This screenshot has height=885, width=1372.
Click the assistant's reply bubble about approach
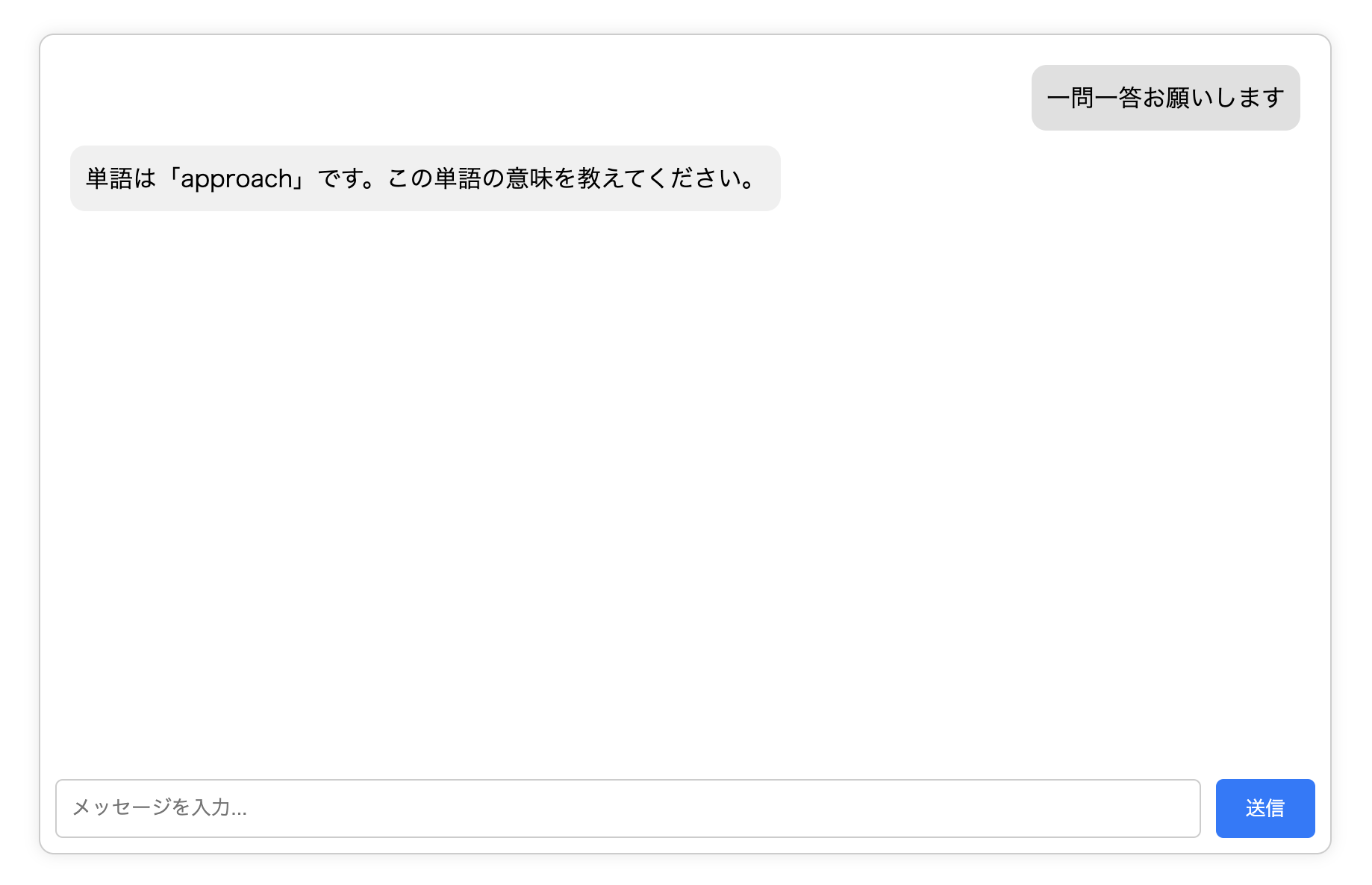[425, 178]
